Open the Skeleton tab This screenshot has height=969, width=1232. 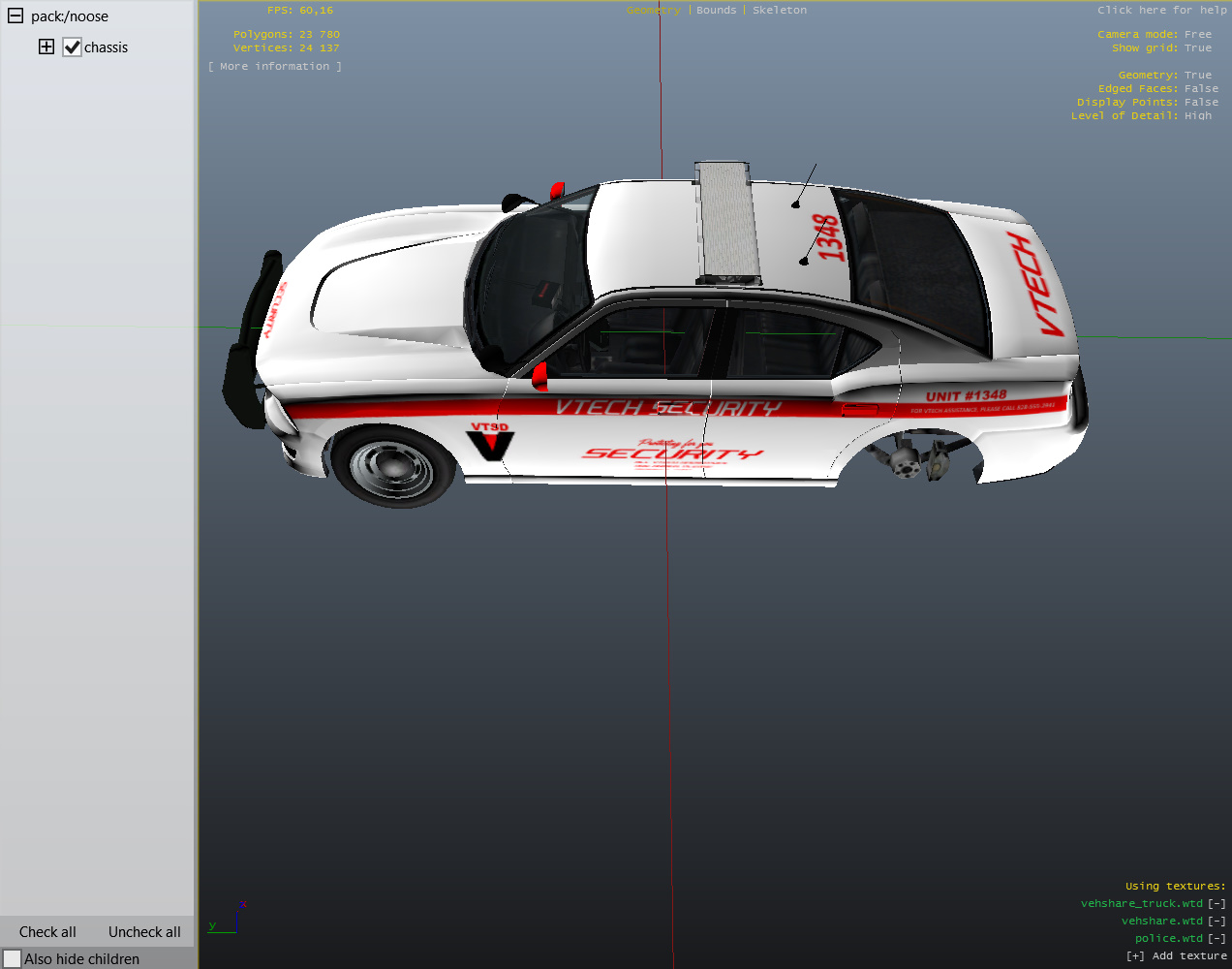click(779, 11)
